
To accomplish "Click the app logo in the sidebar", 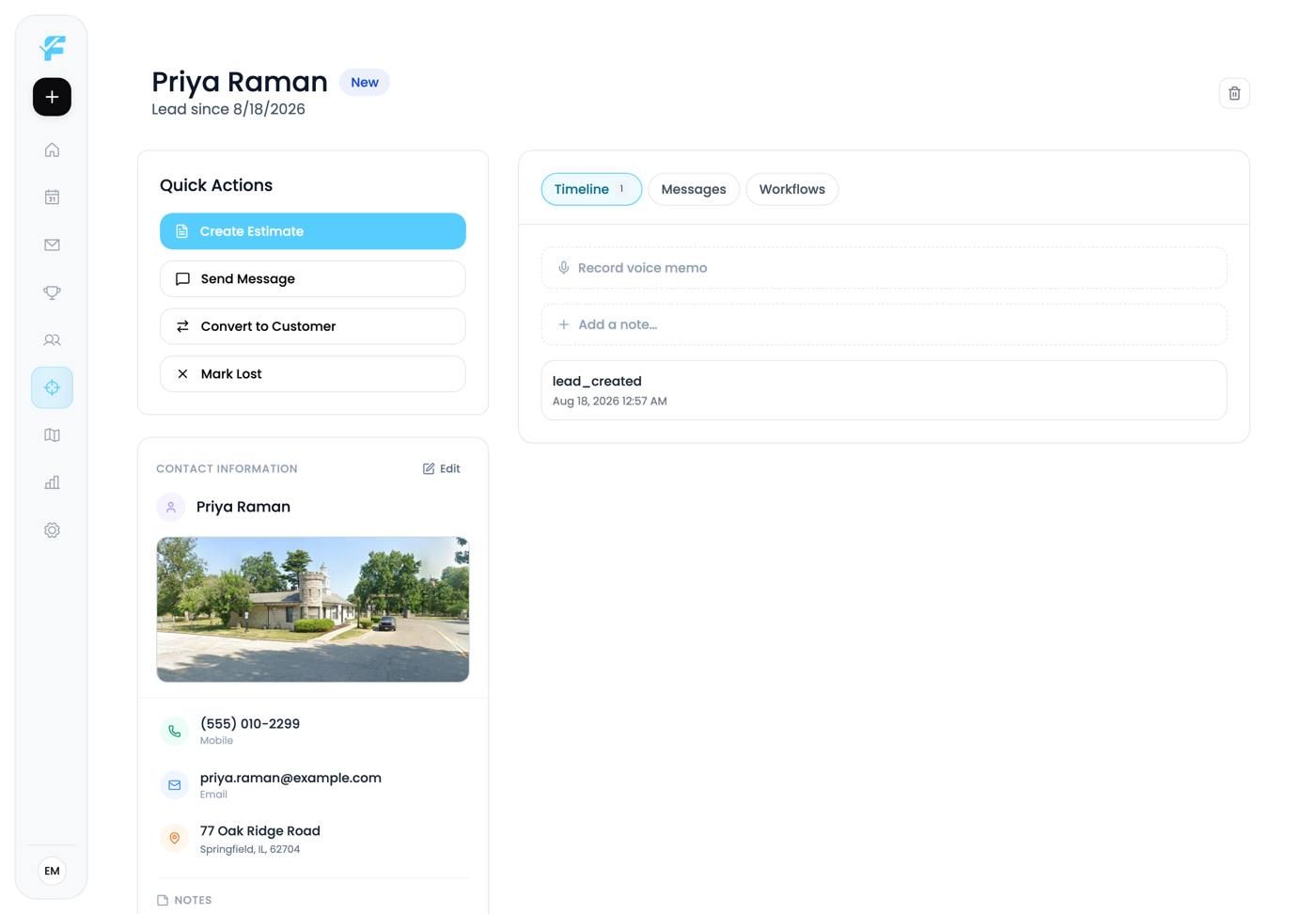I will click(x=53, y=47).
